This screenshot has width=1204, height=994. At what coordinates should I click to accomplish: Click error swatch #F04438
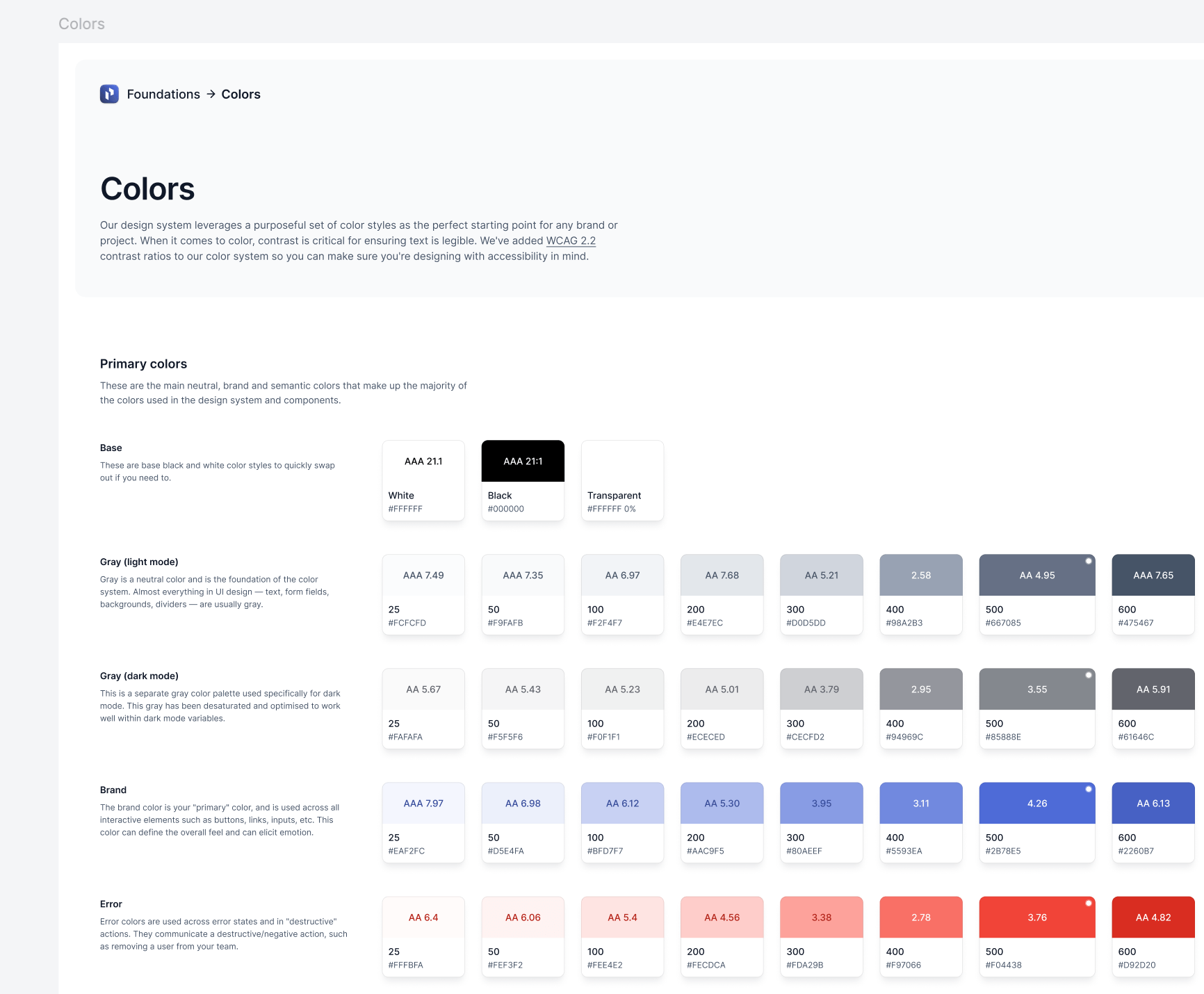pos(1037,936)
